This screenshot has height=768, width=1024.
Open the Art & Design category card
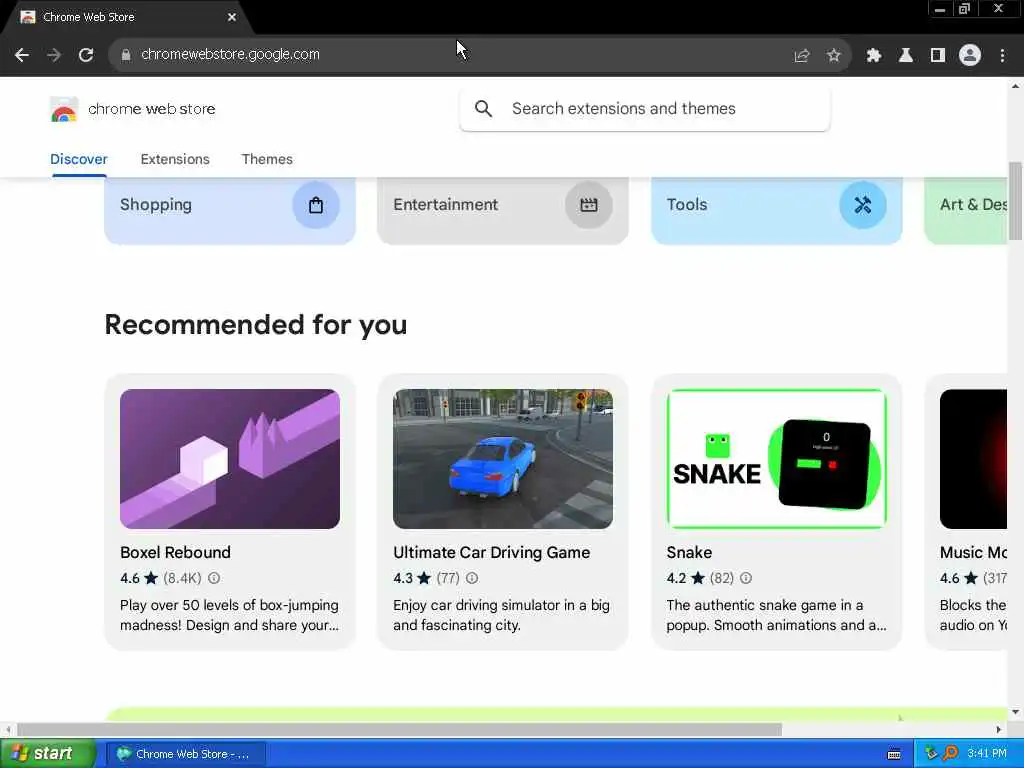966,210
